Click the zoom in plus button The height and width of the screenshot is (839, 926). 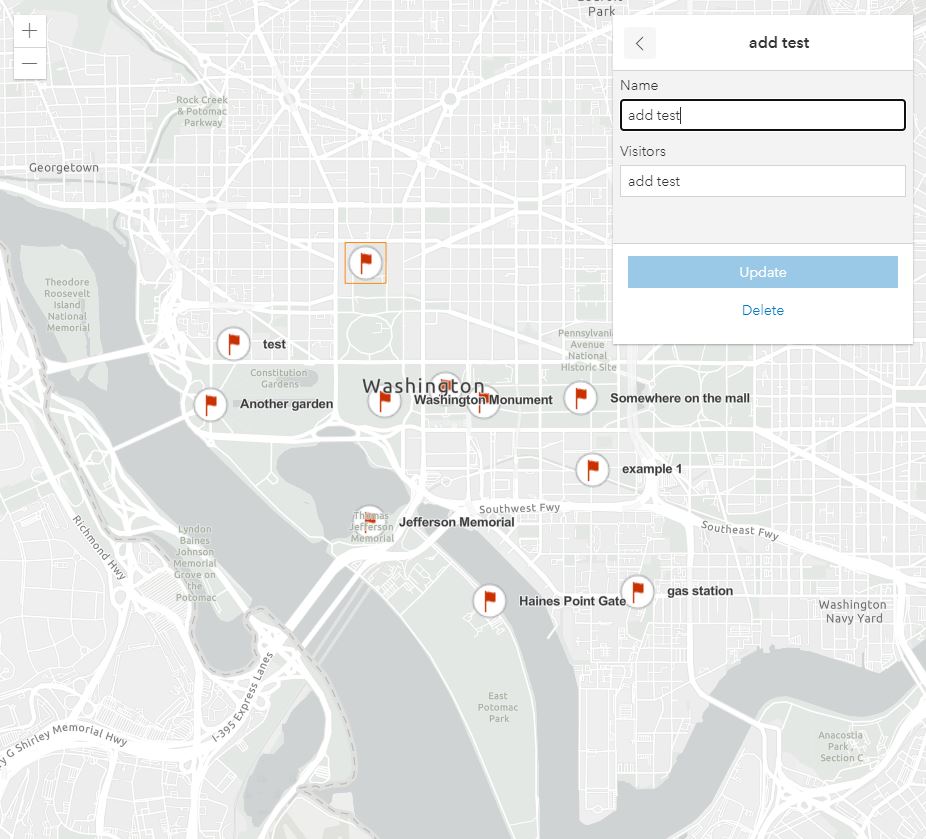click(x=30, y=31)
